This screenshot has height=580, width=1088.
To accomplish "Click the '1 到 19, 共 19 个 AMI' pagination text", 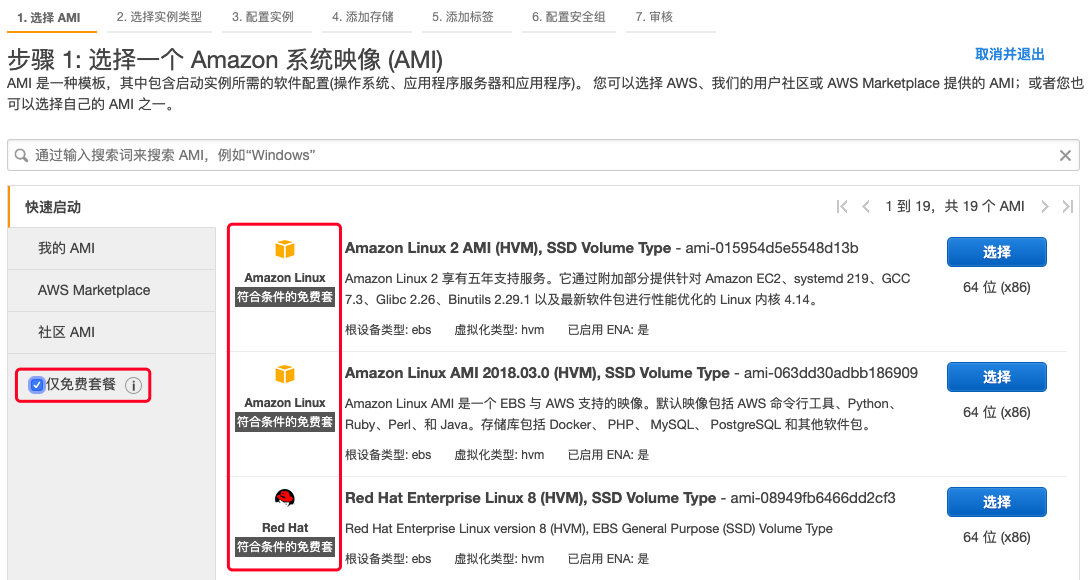I will [955, 206].
